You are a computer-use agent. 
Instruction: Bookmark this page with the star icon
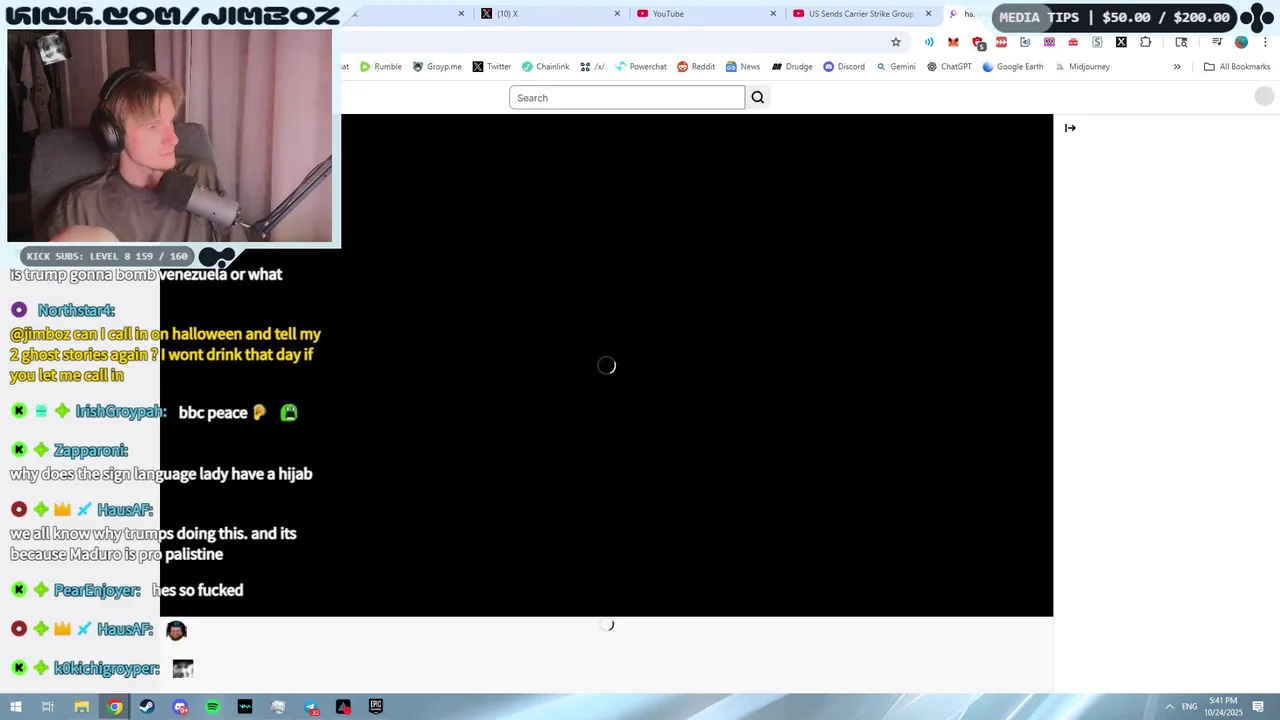click(x=896, y=42)
